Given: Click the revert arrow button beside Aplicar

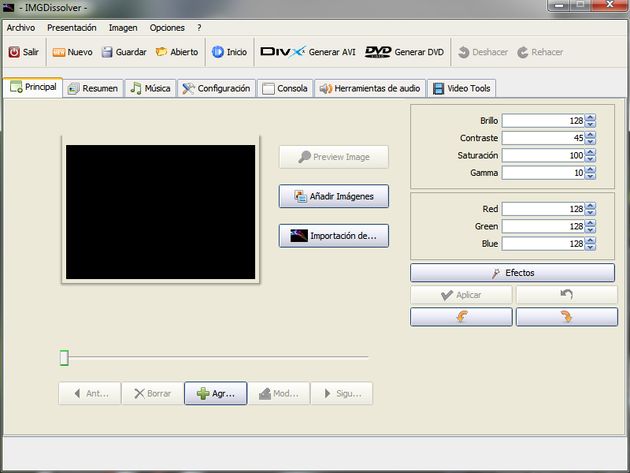Looking at the screenshot, I should [567, 295].
